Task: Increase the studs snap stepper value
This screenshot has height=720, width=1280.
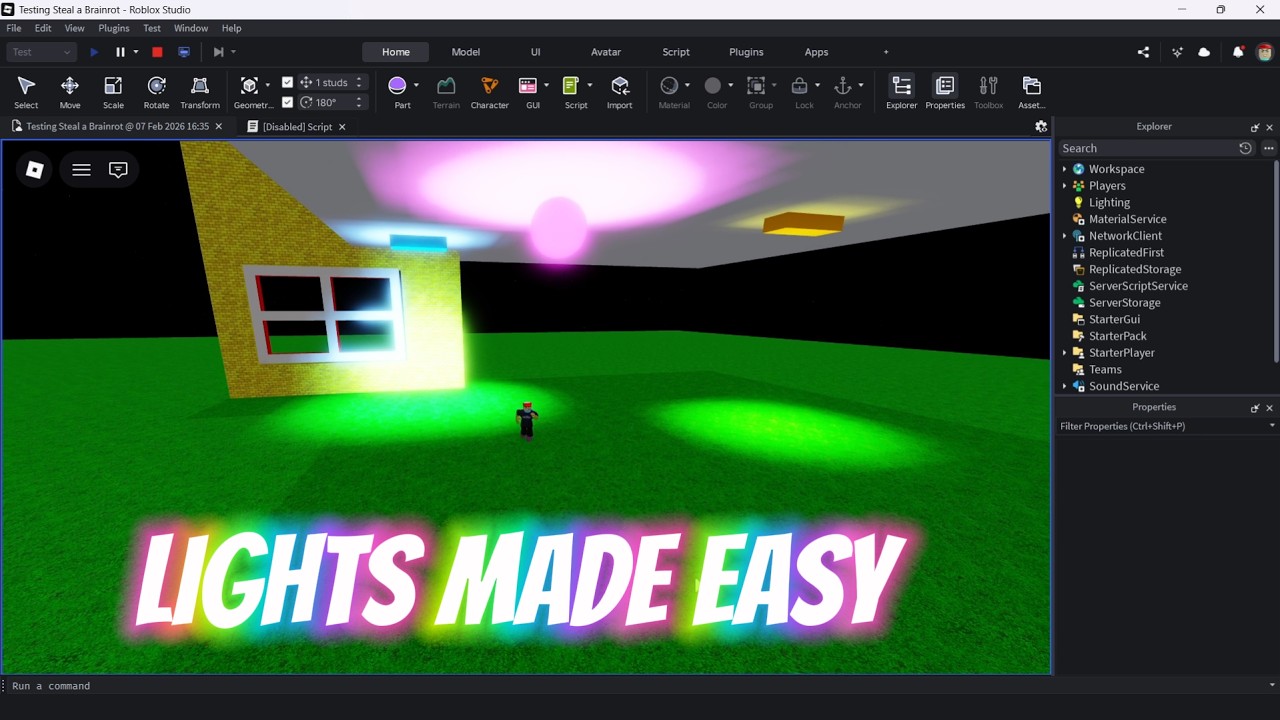Action: (359, 78)
